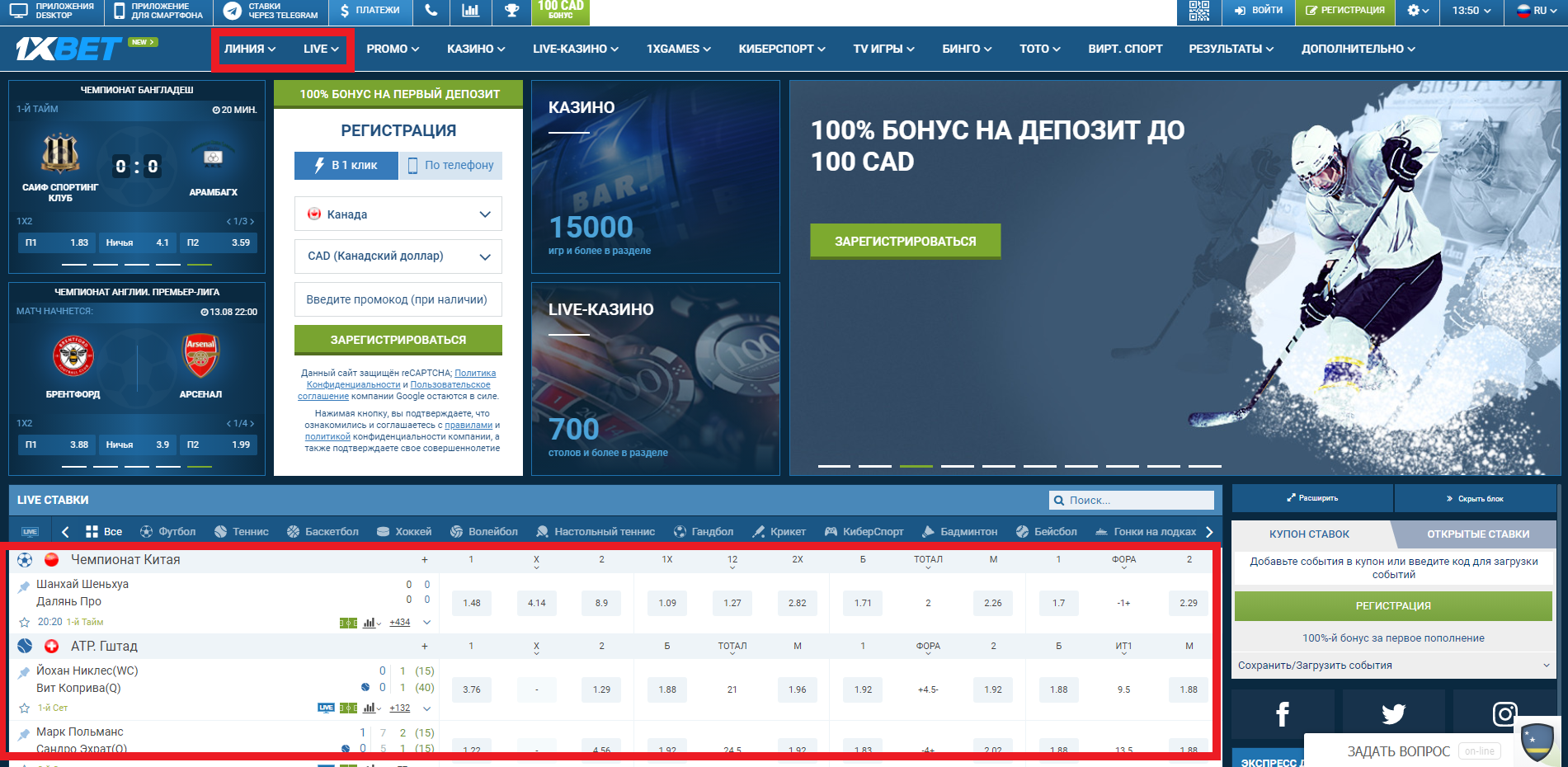This screenshot has height=767, width=1568.
Task: Select last indicator under Брентфорд Арсенал card
Action: (200, 466)
